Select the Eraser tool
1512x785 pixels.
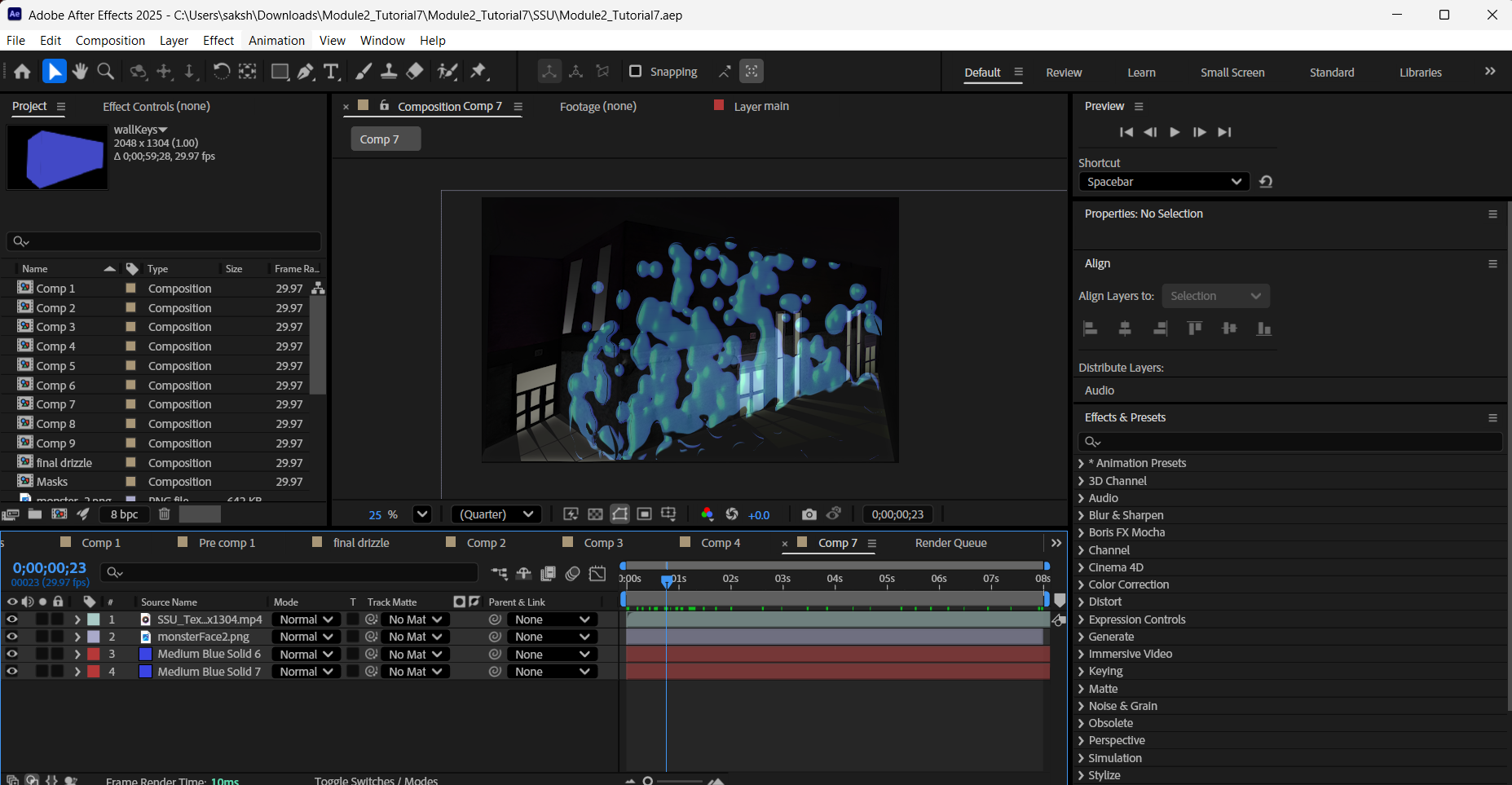(x=415, y=72)
